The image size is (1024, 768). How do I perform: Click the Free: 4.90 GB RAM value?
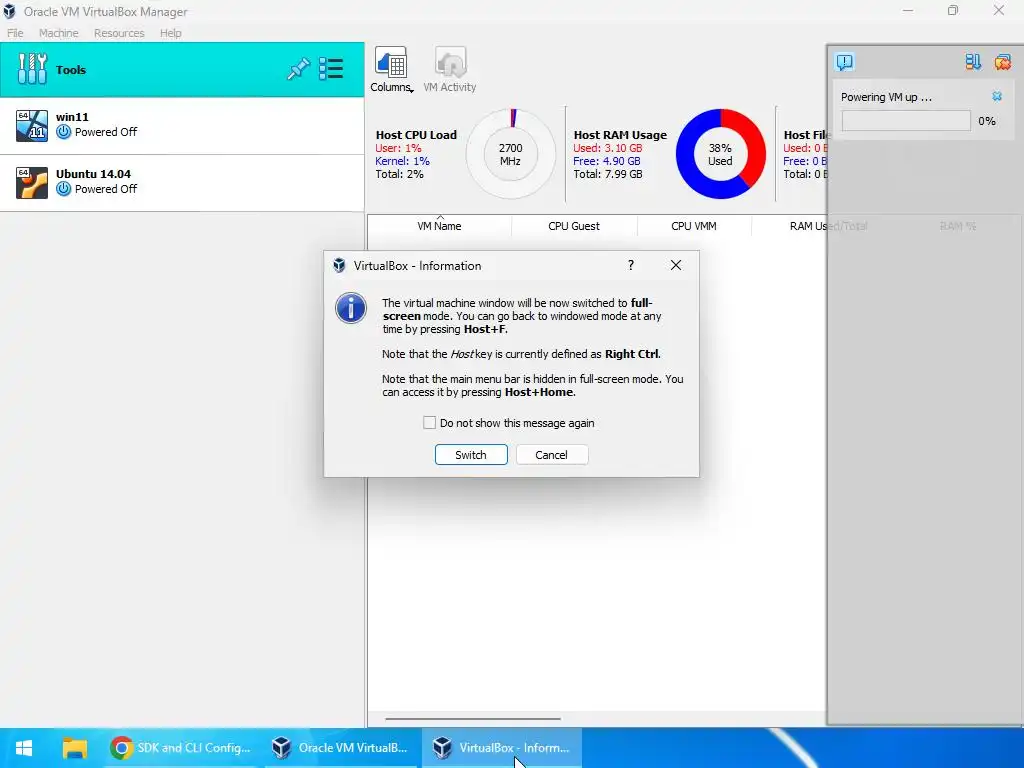[x=607, y=161]
